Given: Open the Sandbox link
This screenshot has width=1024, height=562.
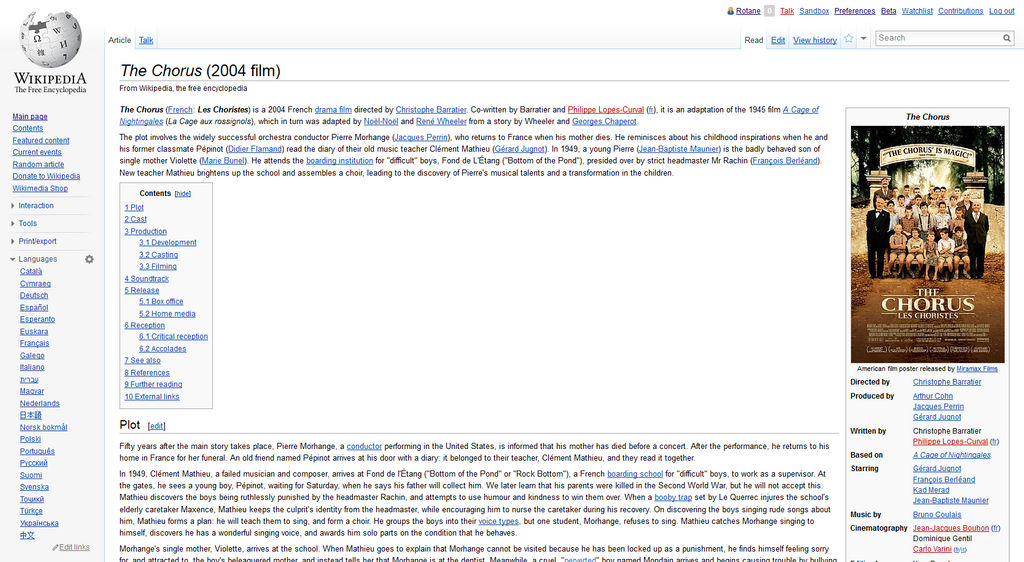Looking at the screenshot, I should point(814,11).
